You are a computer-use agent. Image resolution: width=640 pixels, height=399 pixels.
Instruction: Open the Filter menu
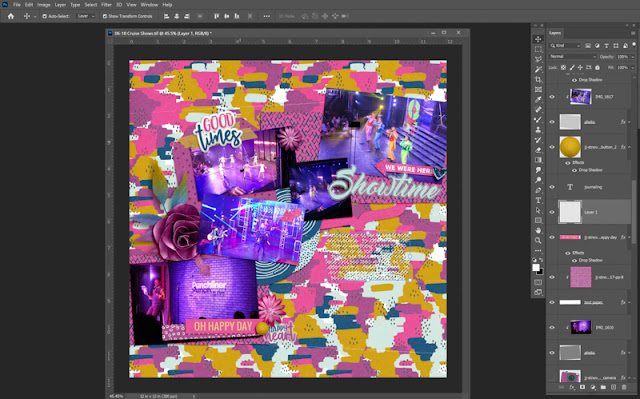[106, 5]
